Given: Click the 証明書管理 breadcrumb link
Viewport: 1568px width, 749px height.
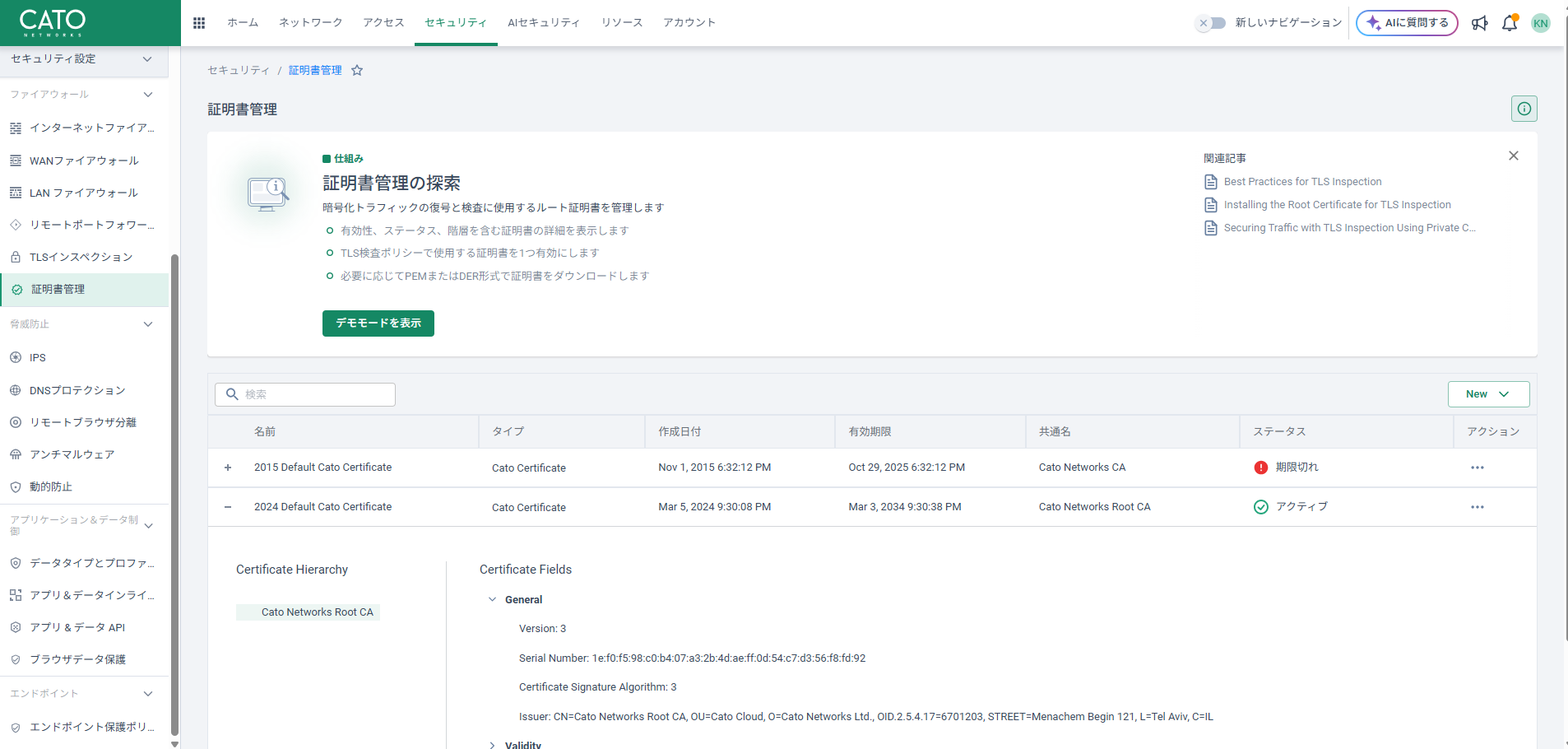Looking at the screenshot, I should click(315, 71).
